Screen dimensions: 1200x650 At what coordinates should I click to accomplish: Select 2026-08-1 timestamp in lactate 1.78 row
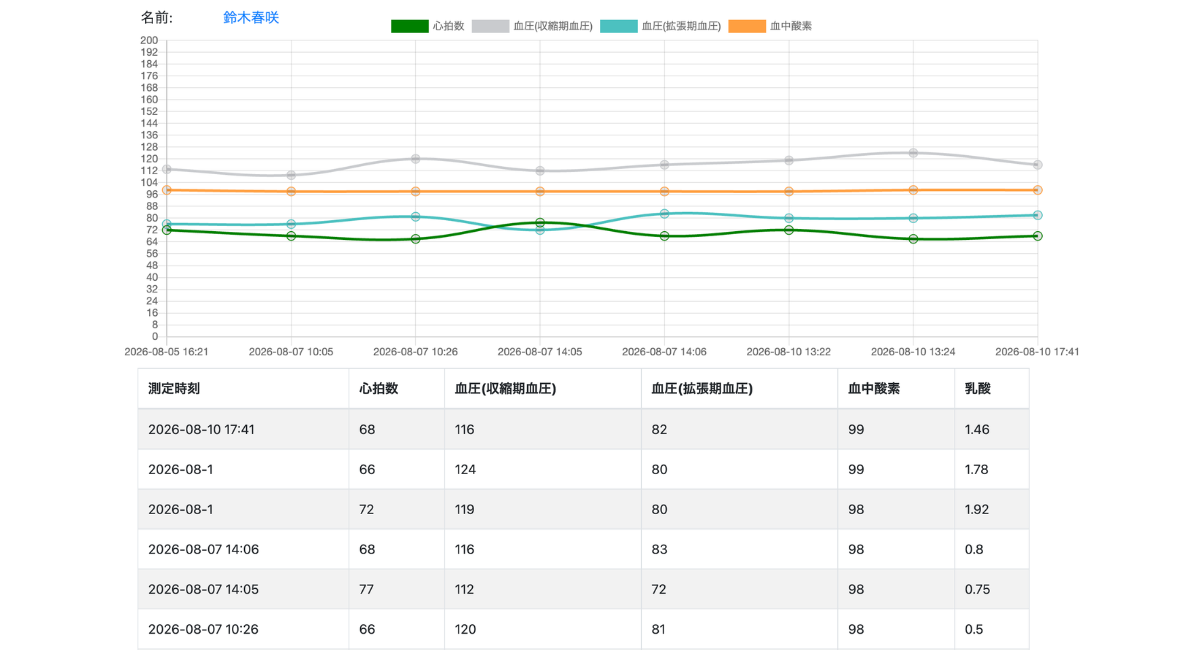click(243, 469)
